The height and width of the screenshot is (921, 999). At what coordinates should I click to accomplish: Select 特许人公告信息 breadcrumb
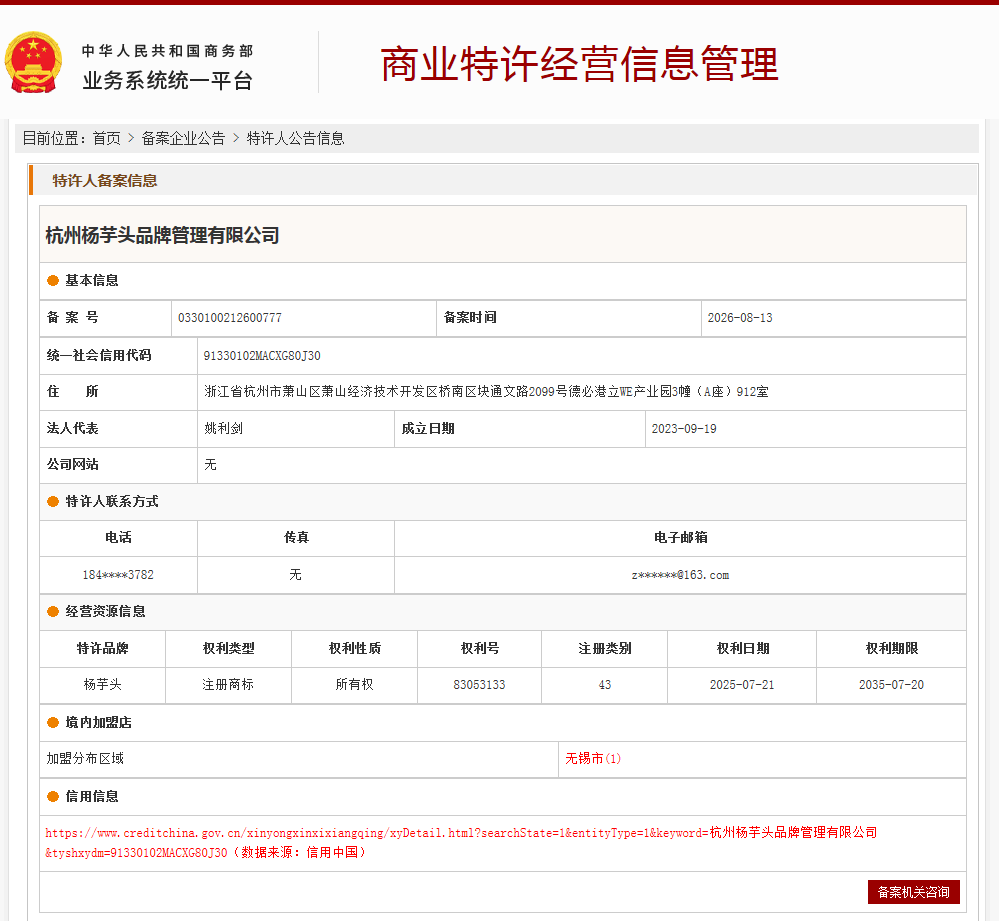296,138
